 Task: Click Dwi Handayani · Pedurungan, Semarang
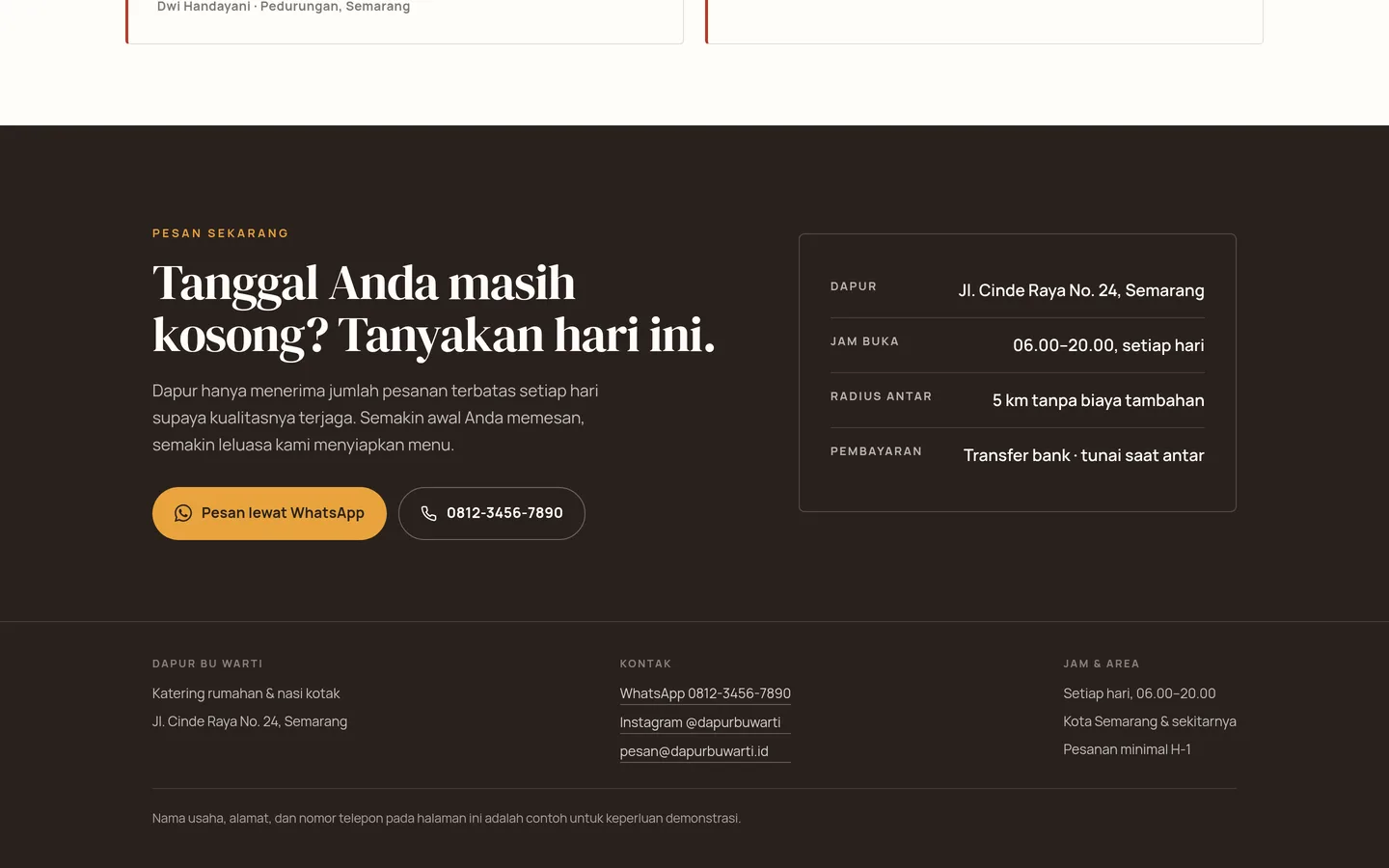[x=284, y=7]
